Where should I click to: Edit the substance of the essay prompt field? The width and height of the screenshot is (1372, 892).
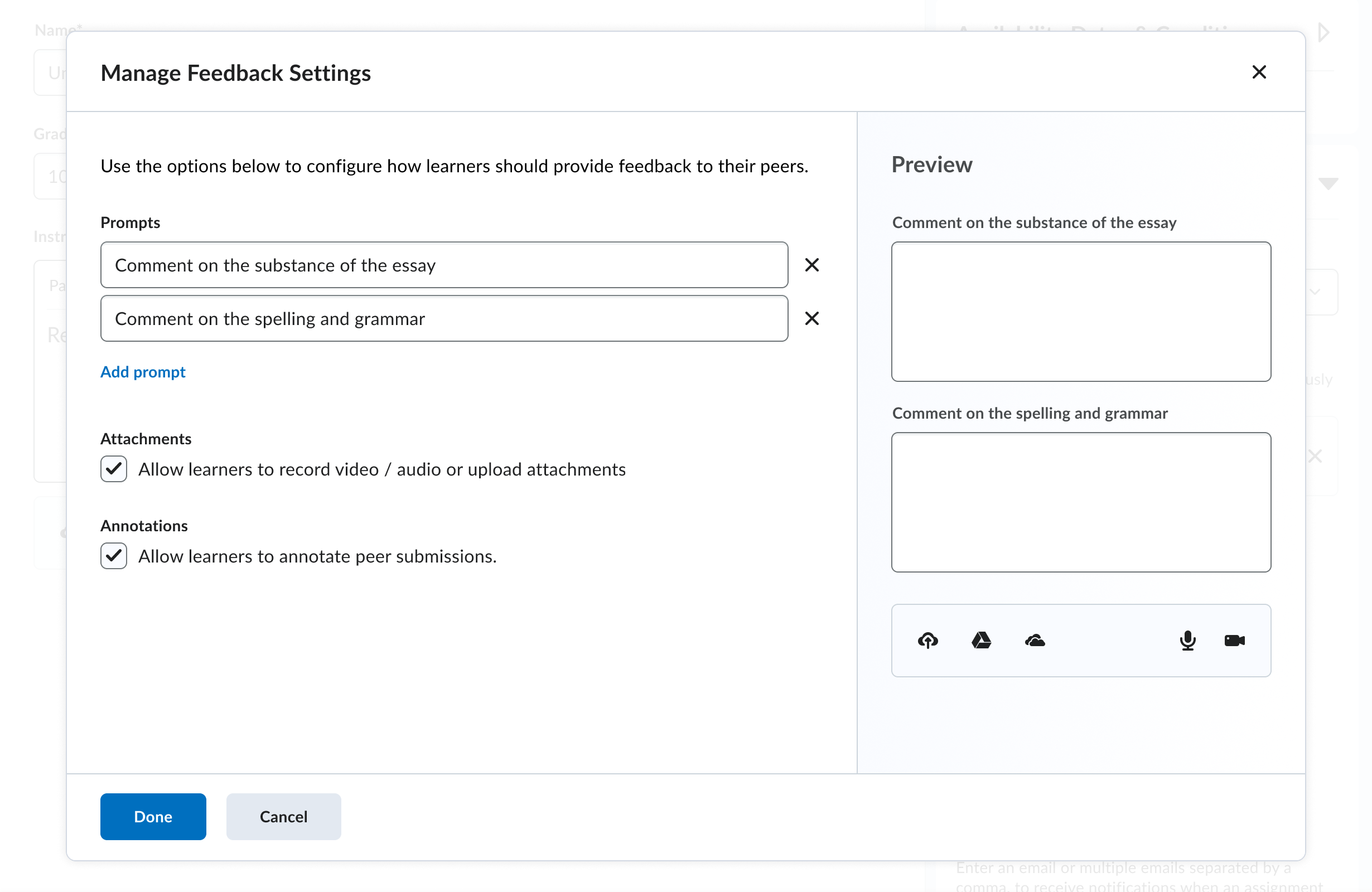[x=444, y=265]
